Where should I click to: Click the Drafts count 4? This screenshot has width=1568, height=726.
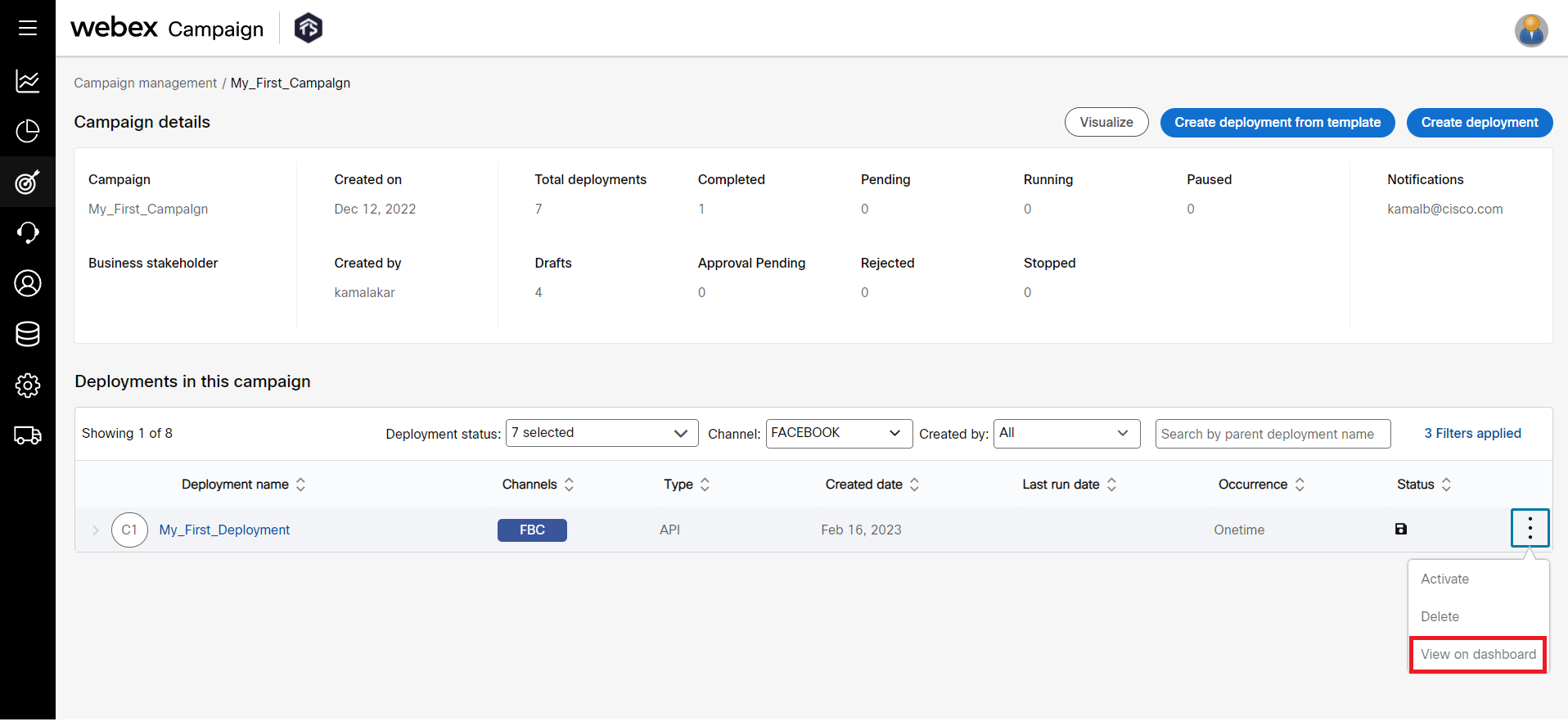click(538, 292)
